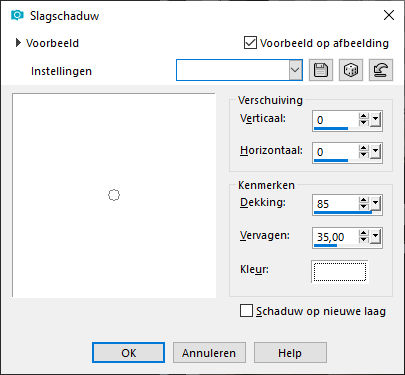Click the Verticaal value field showing 0
Screen dimensions: 405x375
(336, 119)
